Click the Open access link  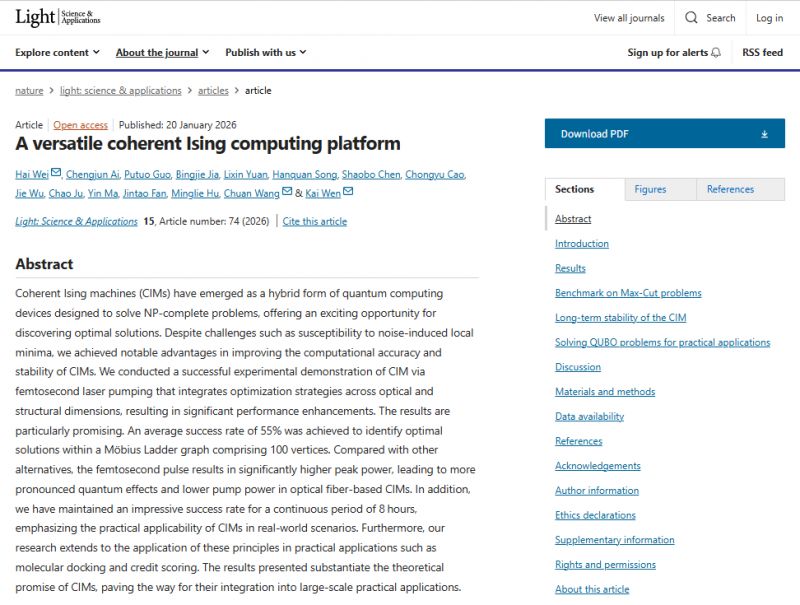(80, 125)
